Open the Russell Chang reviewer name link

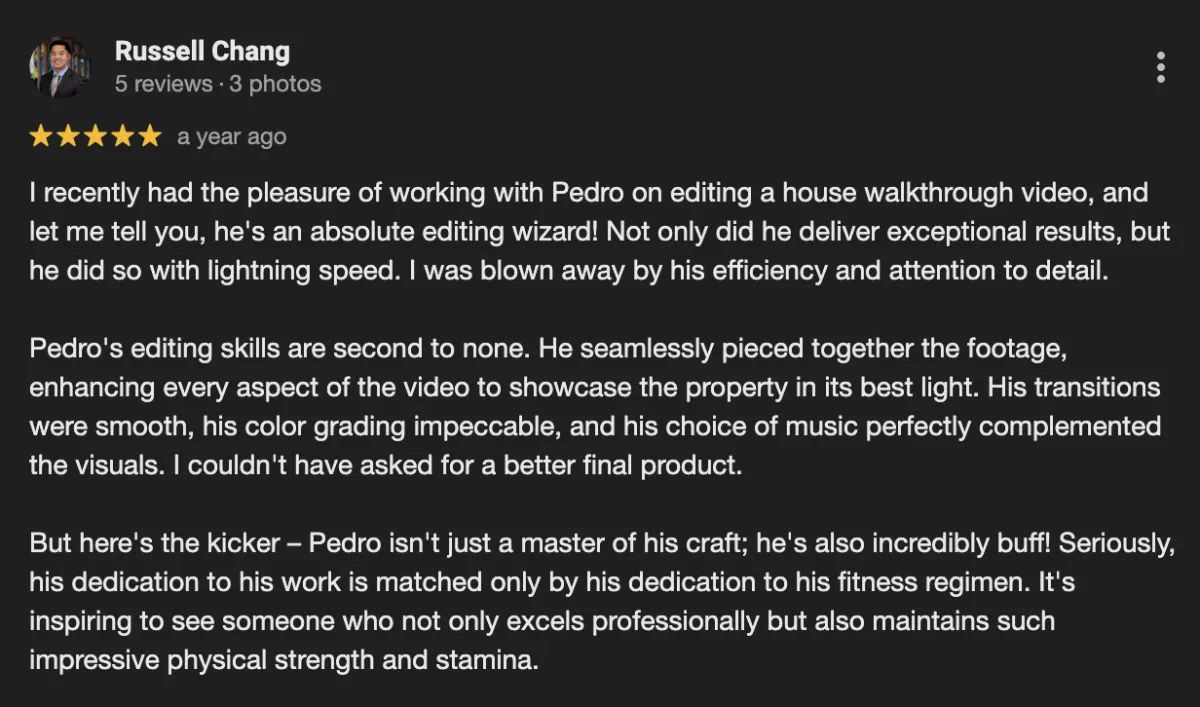point(202,51)
